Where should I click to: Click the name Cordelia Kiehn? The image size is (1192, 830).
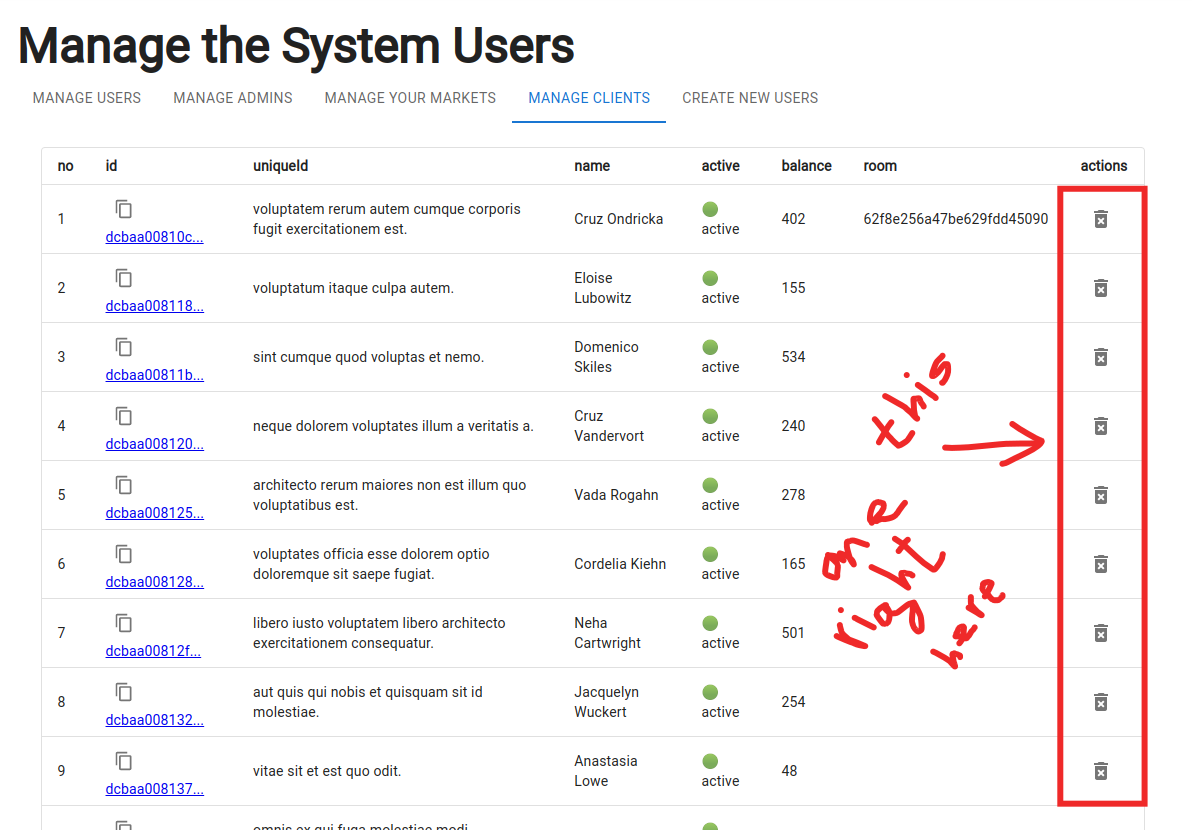point(620,564)
